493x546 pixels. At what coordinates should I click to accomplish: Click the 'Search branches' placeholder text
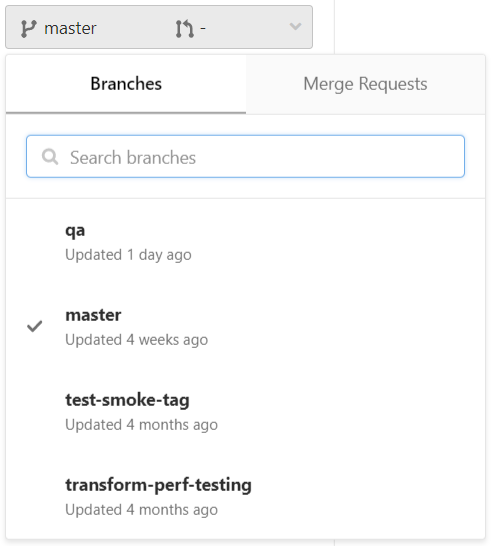(133, 158)
